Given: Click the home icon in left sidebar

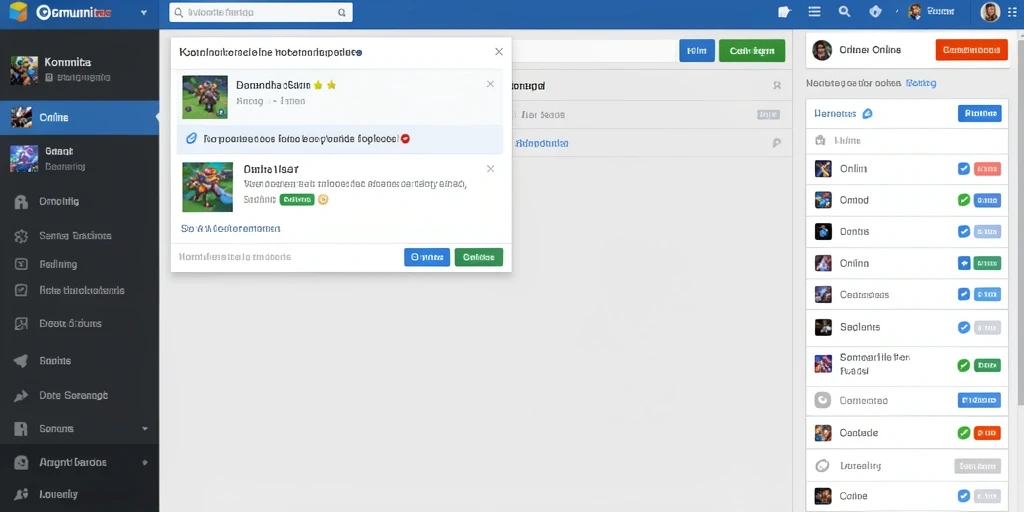Looking at the screenshot, I should tap(21, 202).
